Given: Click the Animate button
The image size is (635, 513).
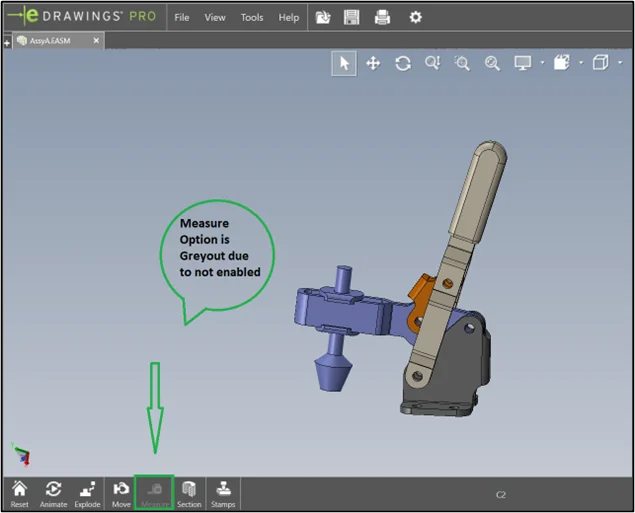Looking at the screenshot, I should pos(53,494).
